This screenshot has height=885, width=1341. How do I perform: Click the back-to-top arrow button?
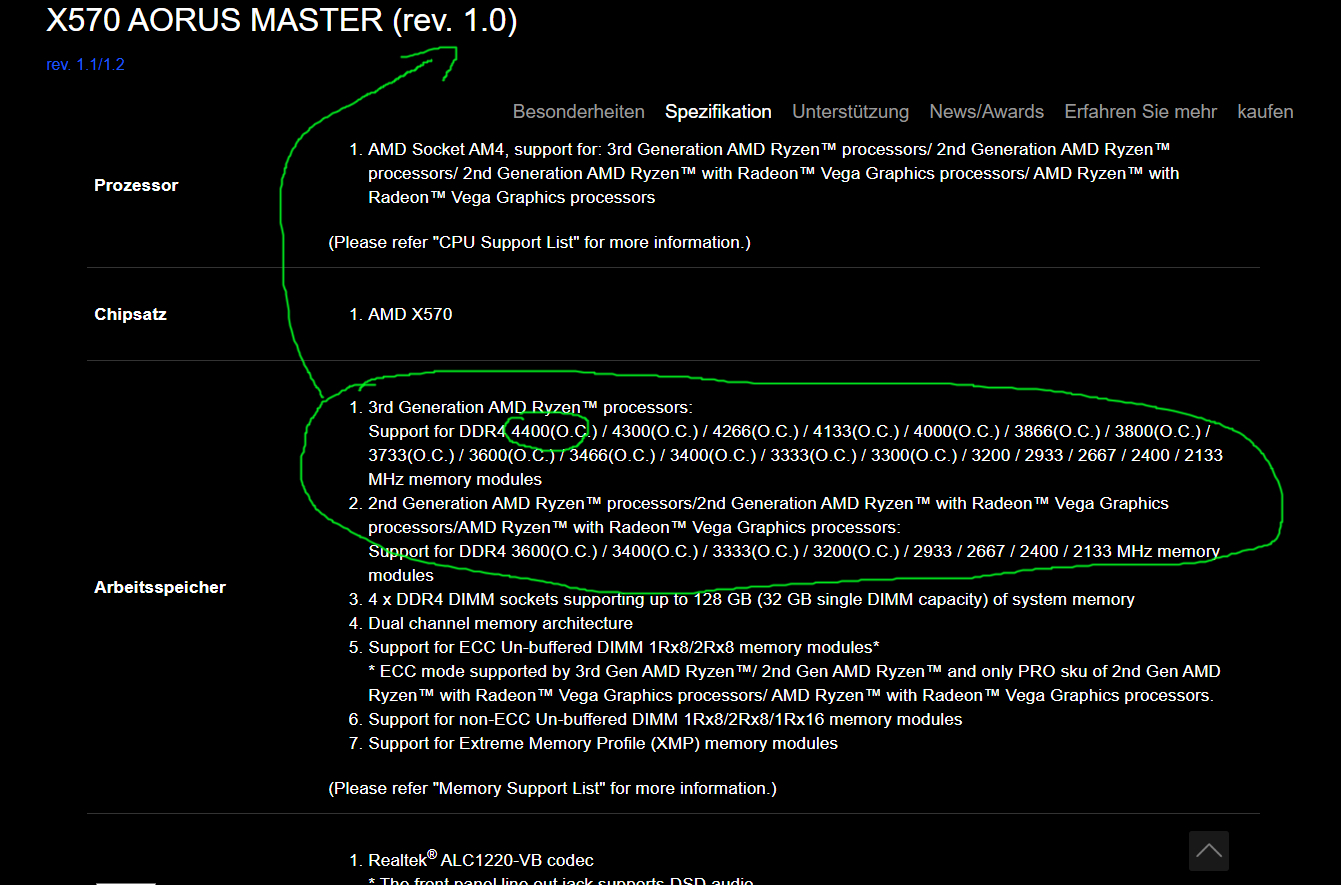(1208, 851)
